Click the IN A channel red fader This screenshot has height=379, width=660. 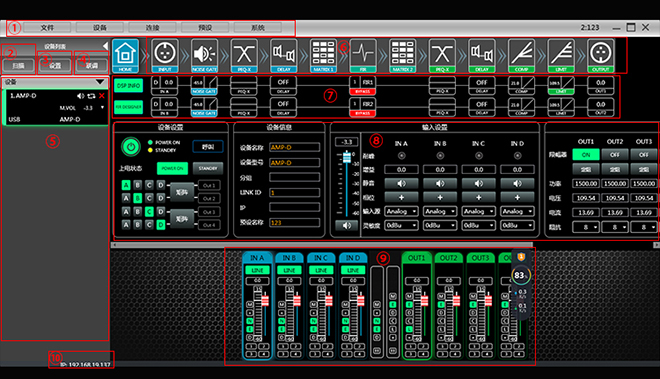click(x=265, y=301)
